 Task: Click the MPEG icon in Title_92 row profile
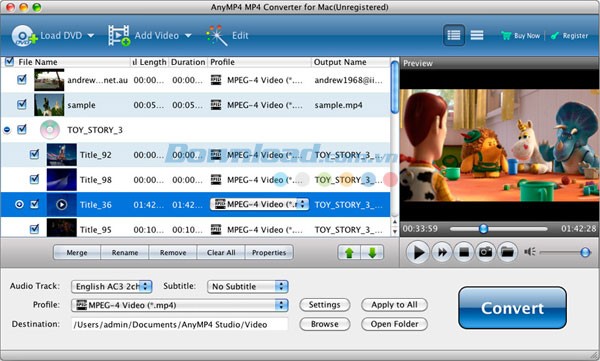pyautogui.click(x=216, y=155)
